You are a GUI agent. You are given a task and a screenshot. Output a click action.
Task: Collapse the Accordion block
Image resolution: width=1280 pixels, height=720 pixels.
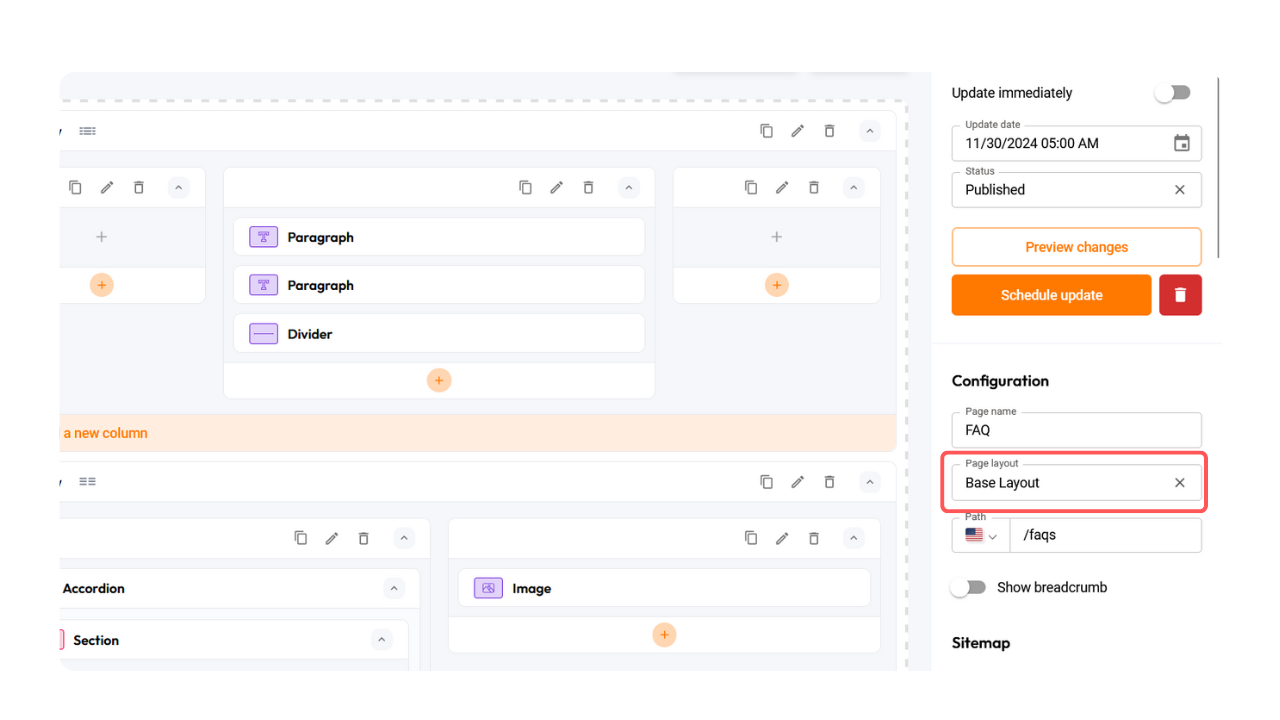coord(394,588)
